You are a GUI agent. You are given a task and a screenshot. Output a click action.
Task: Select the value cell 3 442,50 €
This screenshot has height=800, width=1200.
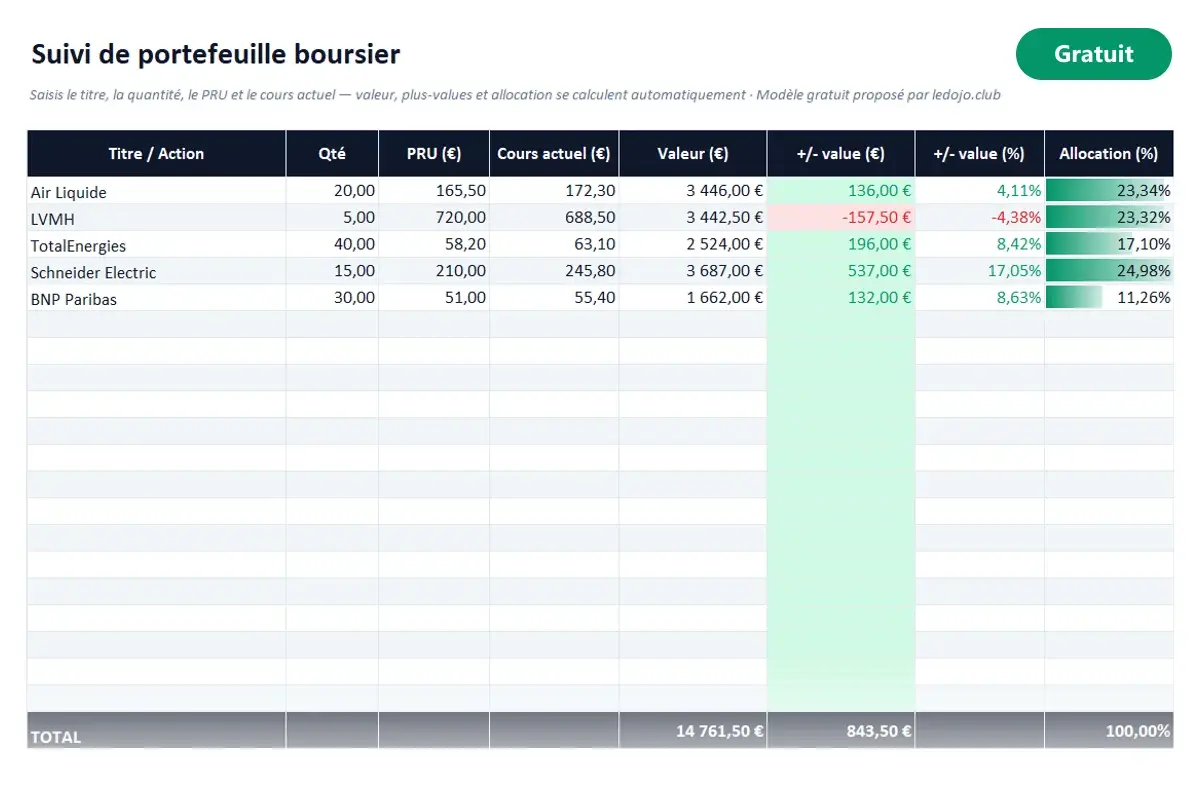coord(693,218)
